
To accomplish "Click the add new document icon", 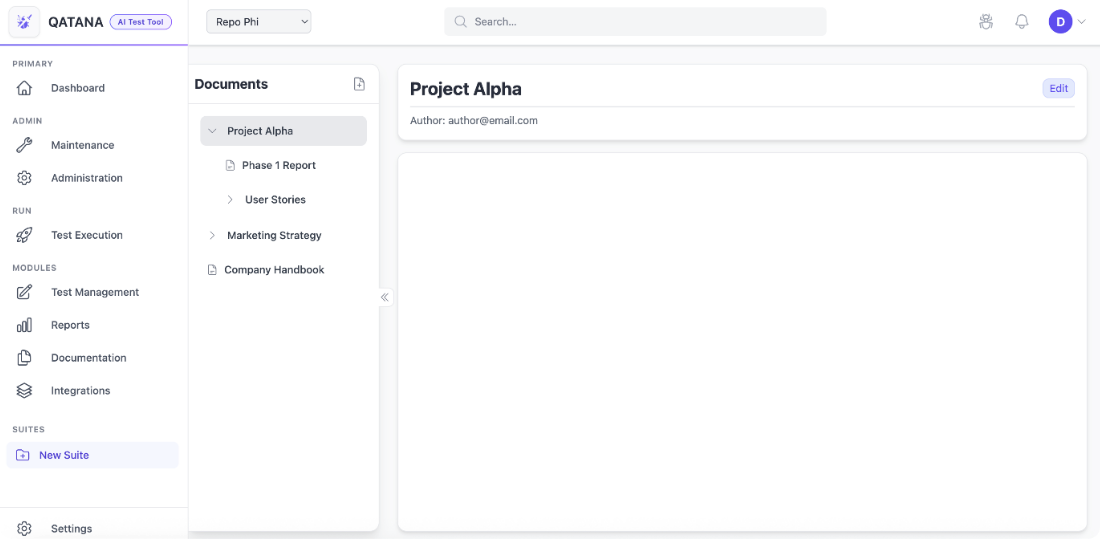I will 359,84.
